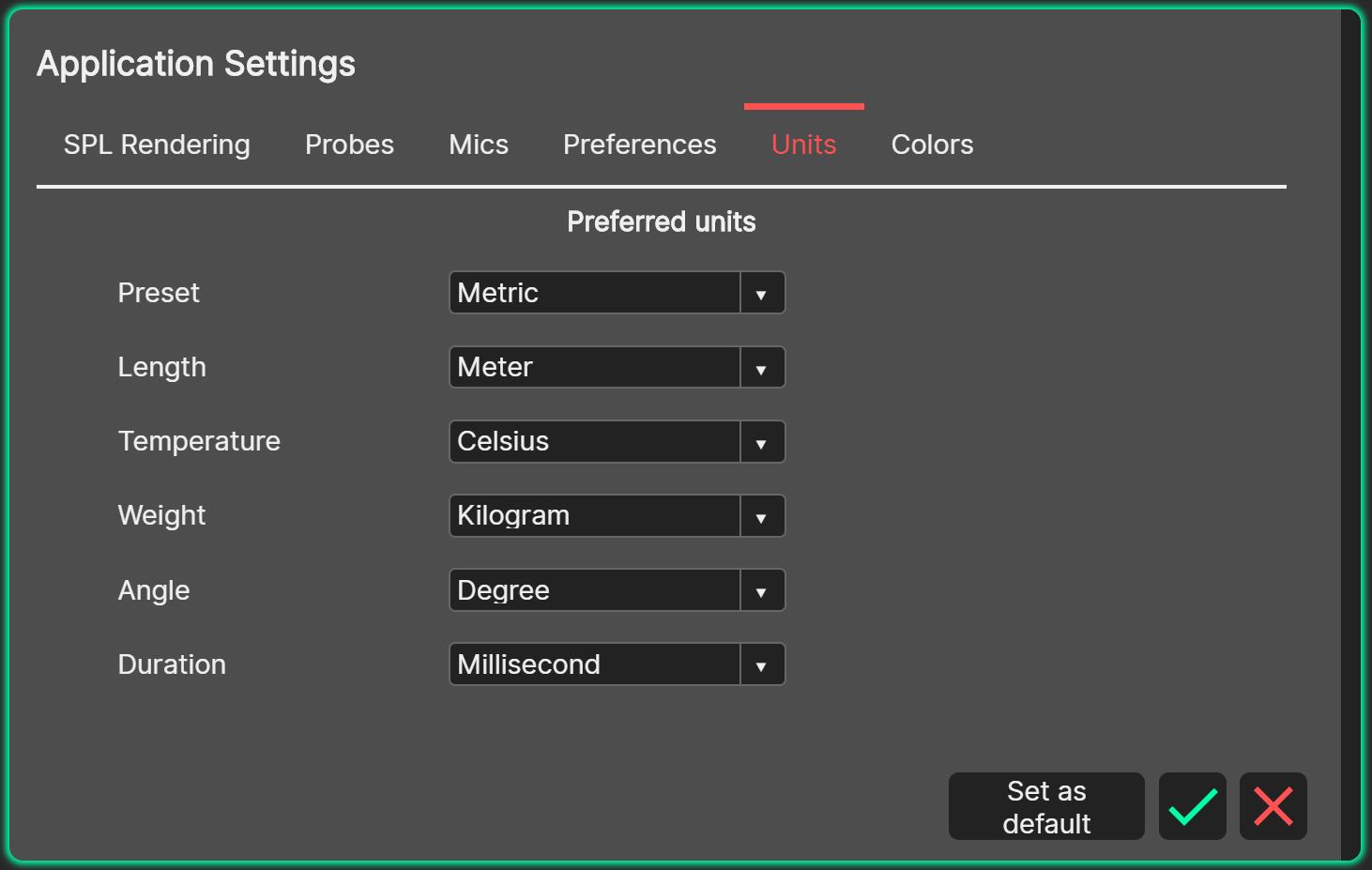Open the Duration dropdown showing Millisecond
The height and width of the screenshot is (870, 1372).
[x=594, y=664]
